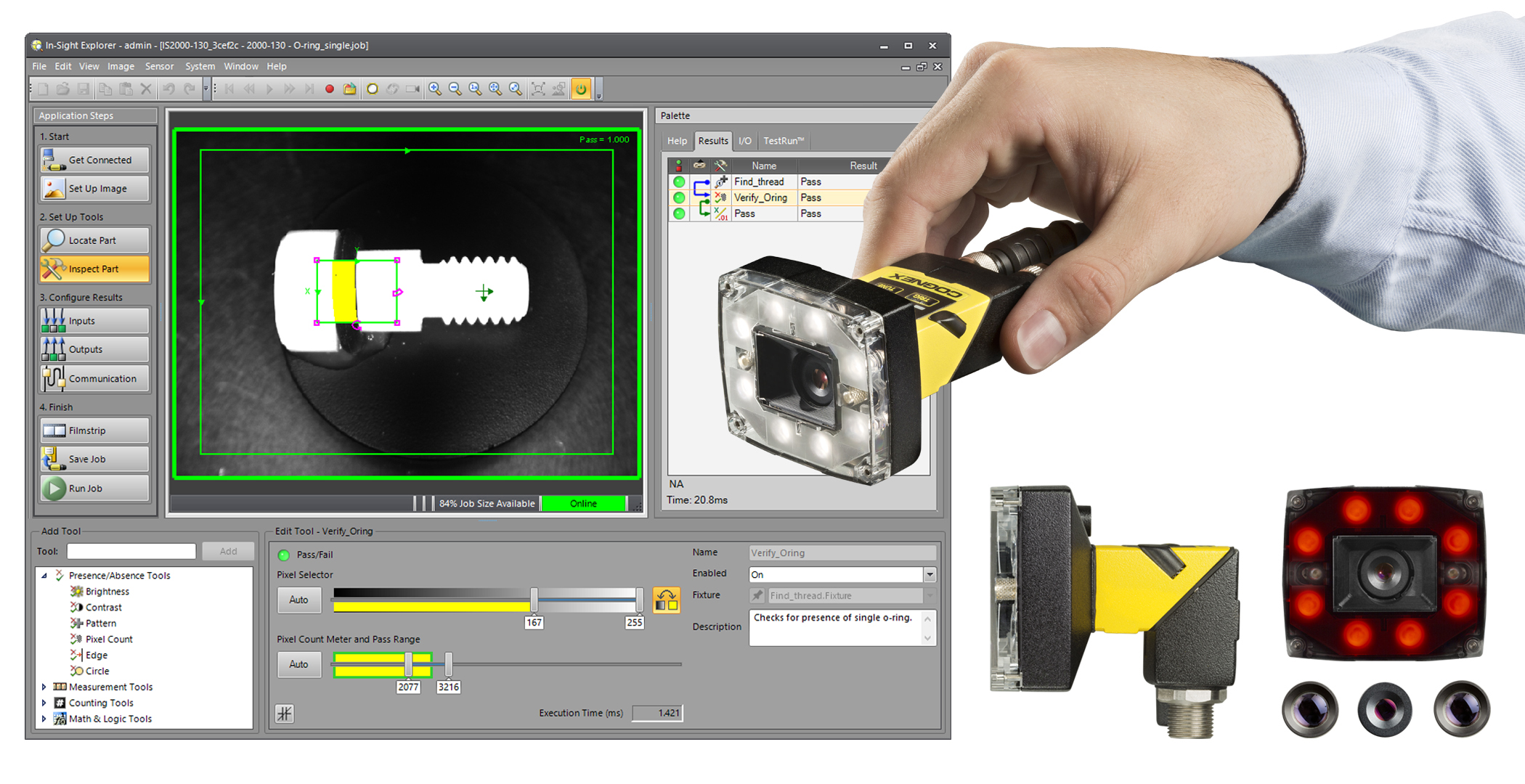Open the Communication configuration icon

(52, 378)
